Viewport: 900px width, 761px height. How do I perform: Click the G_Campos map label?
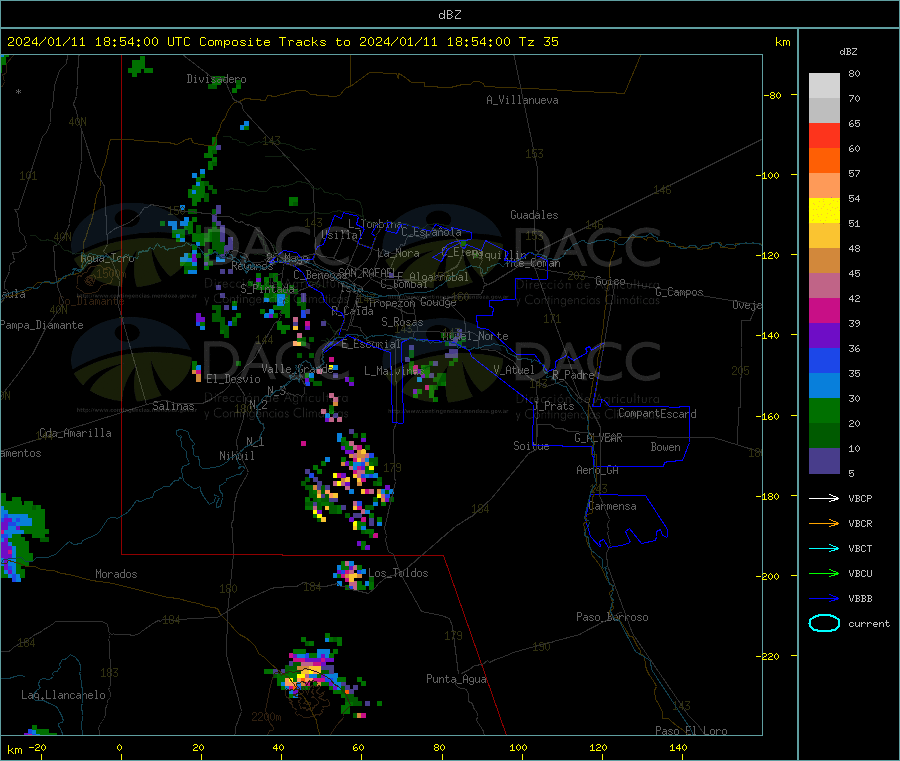tap(679, 292)
